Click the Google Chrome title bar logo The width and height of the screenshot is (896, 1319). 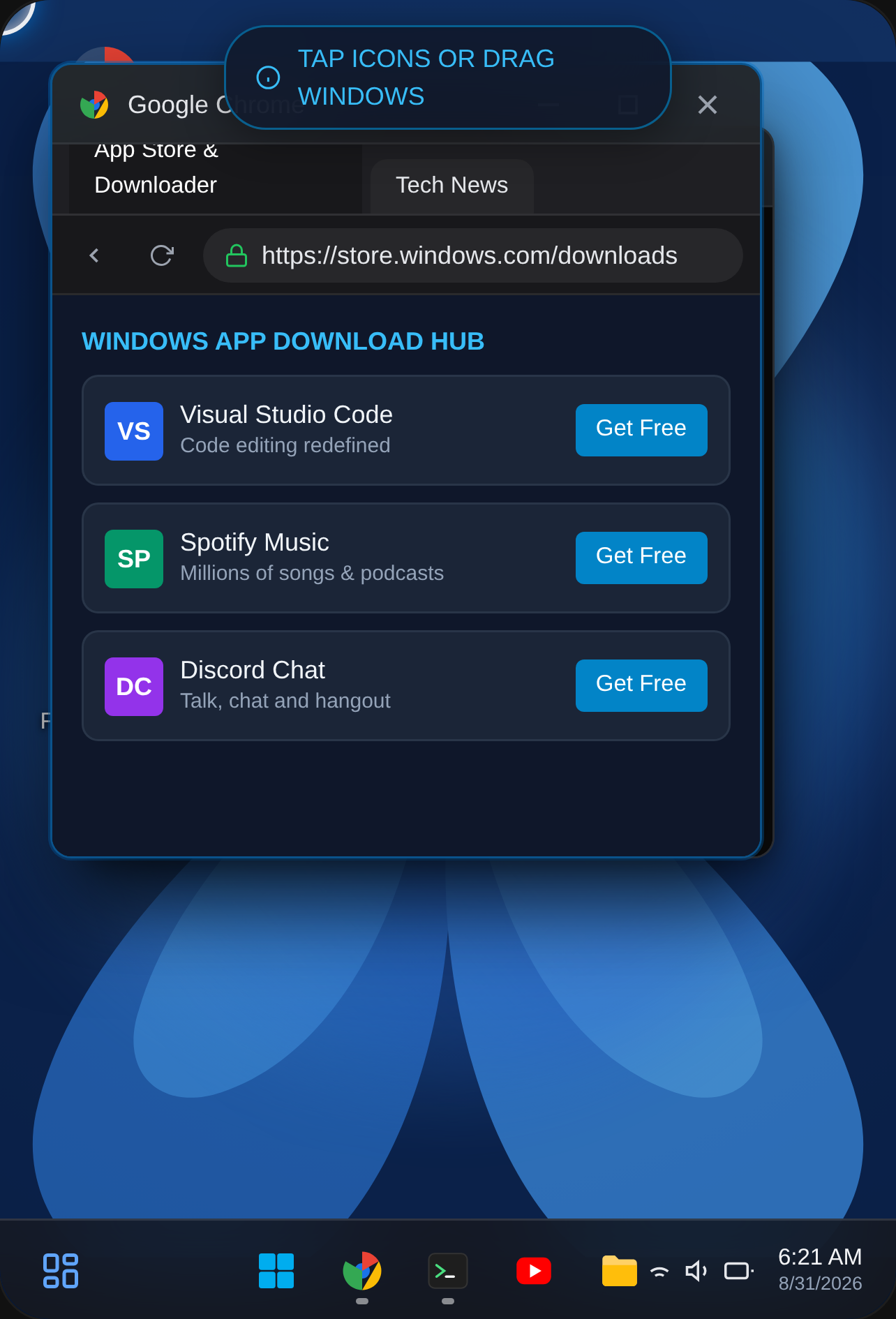[x=94, y=105]
